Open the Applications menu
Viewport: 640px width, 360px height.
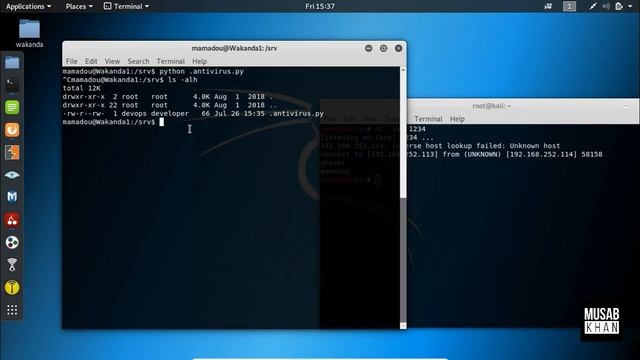click(x=28, y=6)
